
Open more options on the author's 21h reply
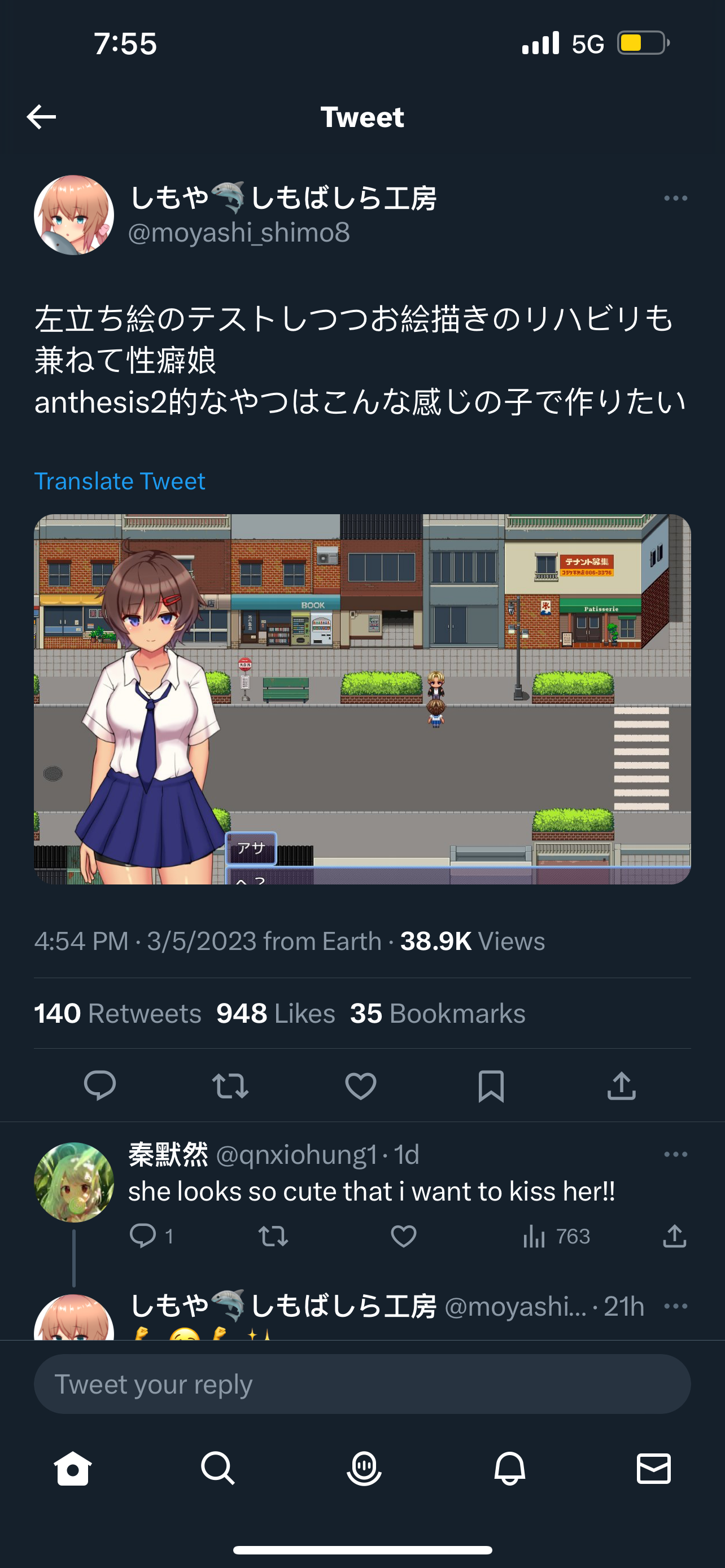676,1306
